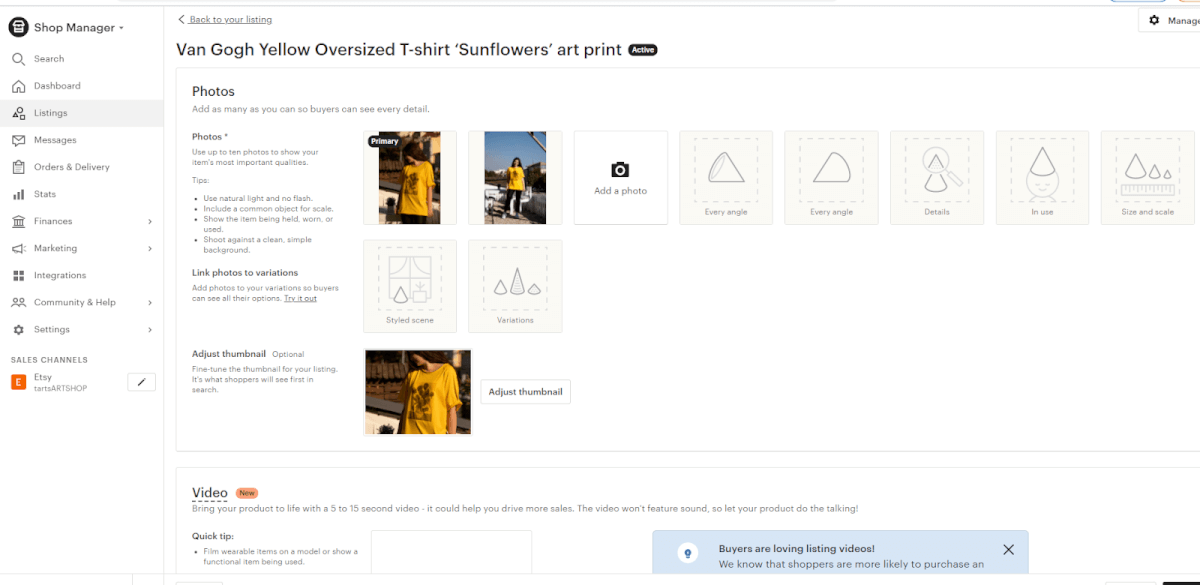Click the Settings gear icon in sidebar
This screenshot has width=1200, height=585.
[x=18, y=329]
